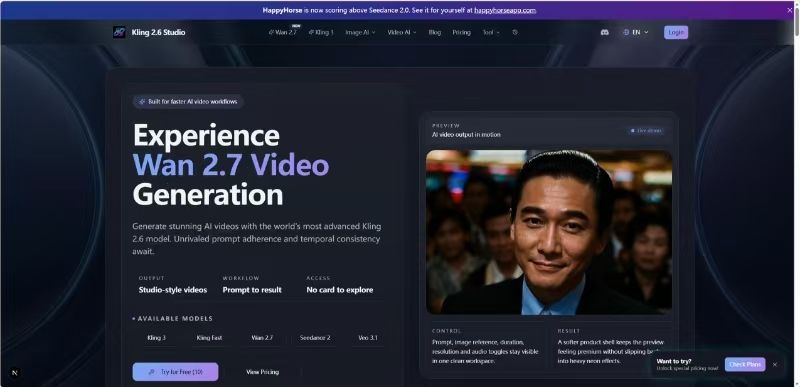This screenshot has height=387, width=800.
Task: Click the 'Try for Free' button
Action: pyautogui.click(x=175, y=372)
